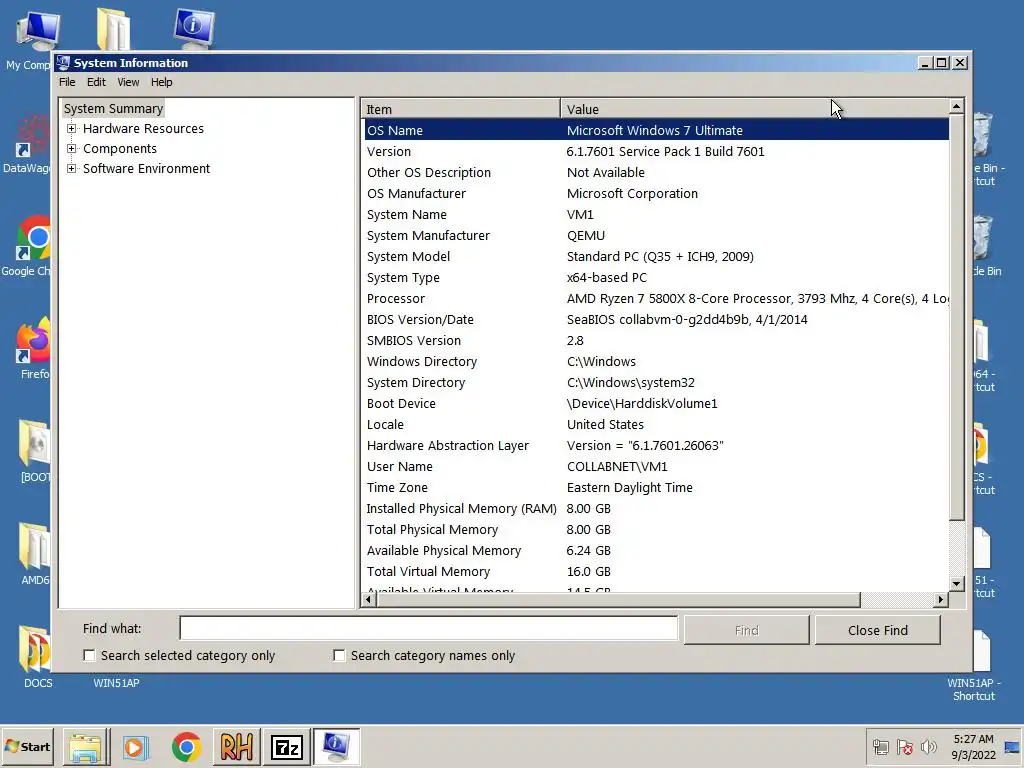Click the System Information title bar icon
Image resolution: width=1024 pixels, height=768 pixels.
tap(63, 63)
